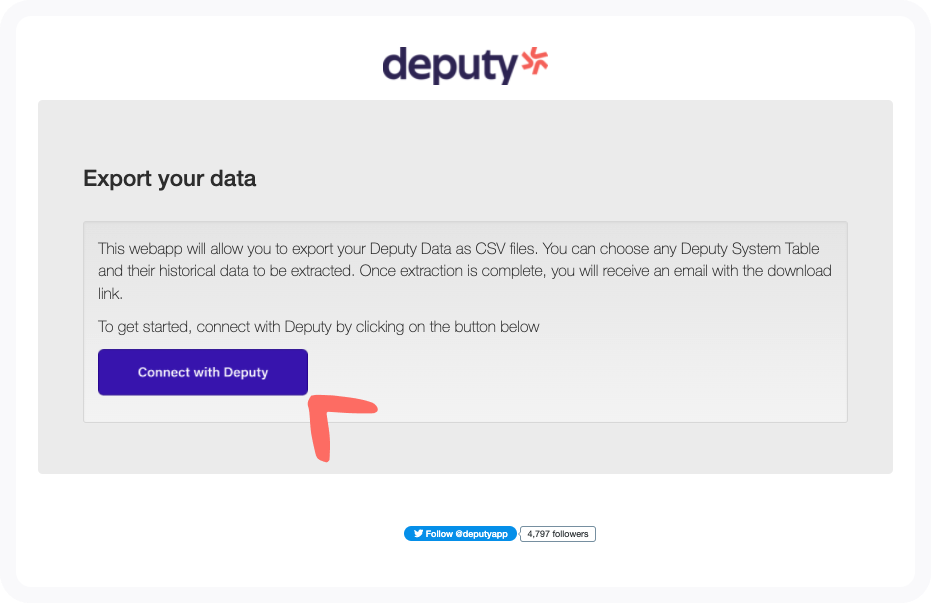Image resolution: width=931 pixels, height=603 pixels.
Task: Click the Connect with Deputy button
Action: click(202, 372)
